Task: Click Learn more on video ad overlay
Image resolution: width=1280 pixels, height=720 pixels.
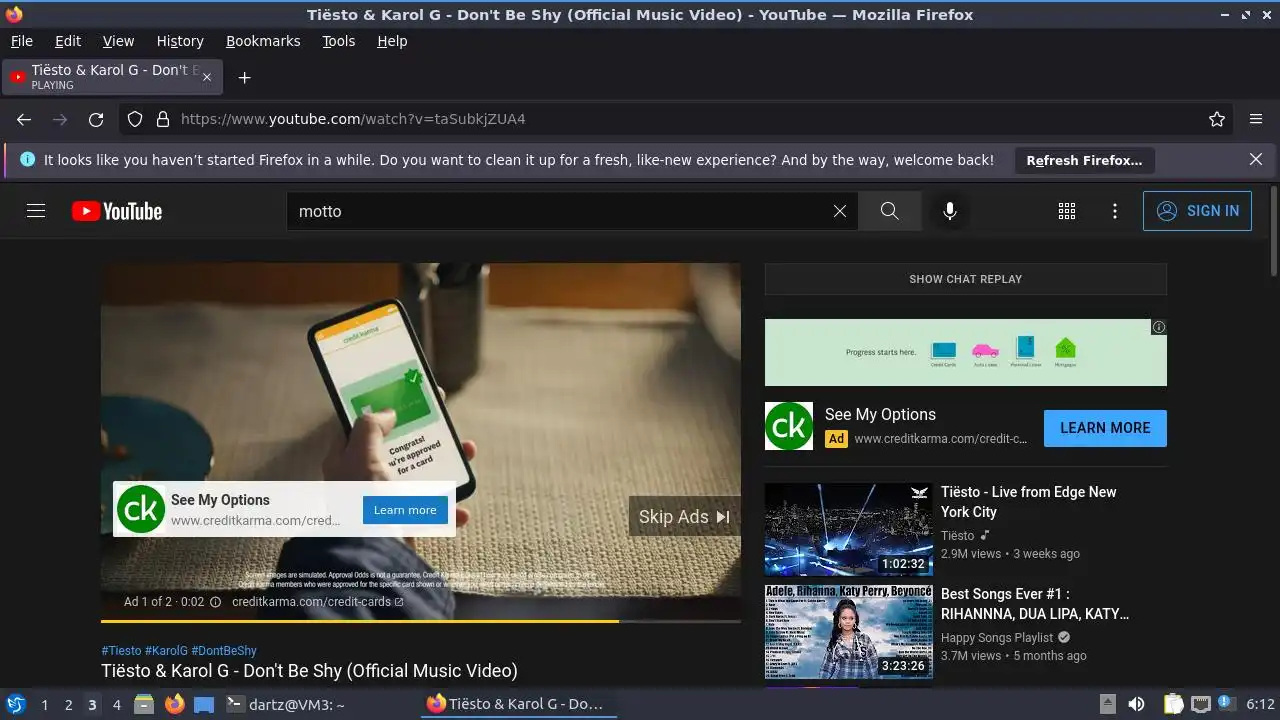Action: pos(405,510)
